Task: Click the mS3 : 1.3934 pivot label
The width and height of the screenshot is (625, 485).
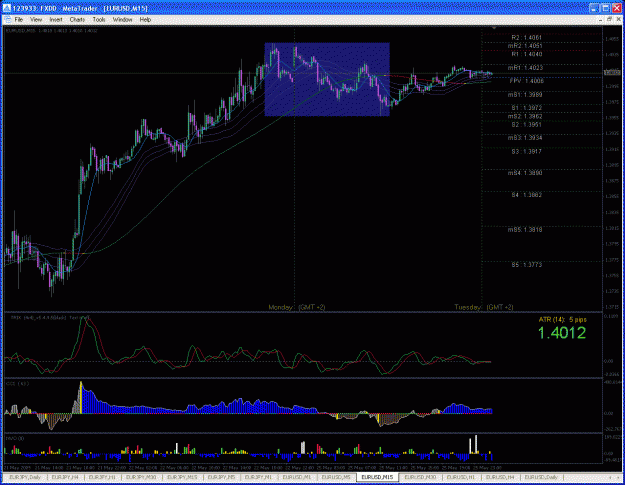Action: 525,138
